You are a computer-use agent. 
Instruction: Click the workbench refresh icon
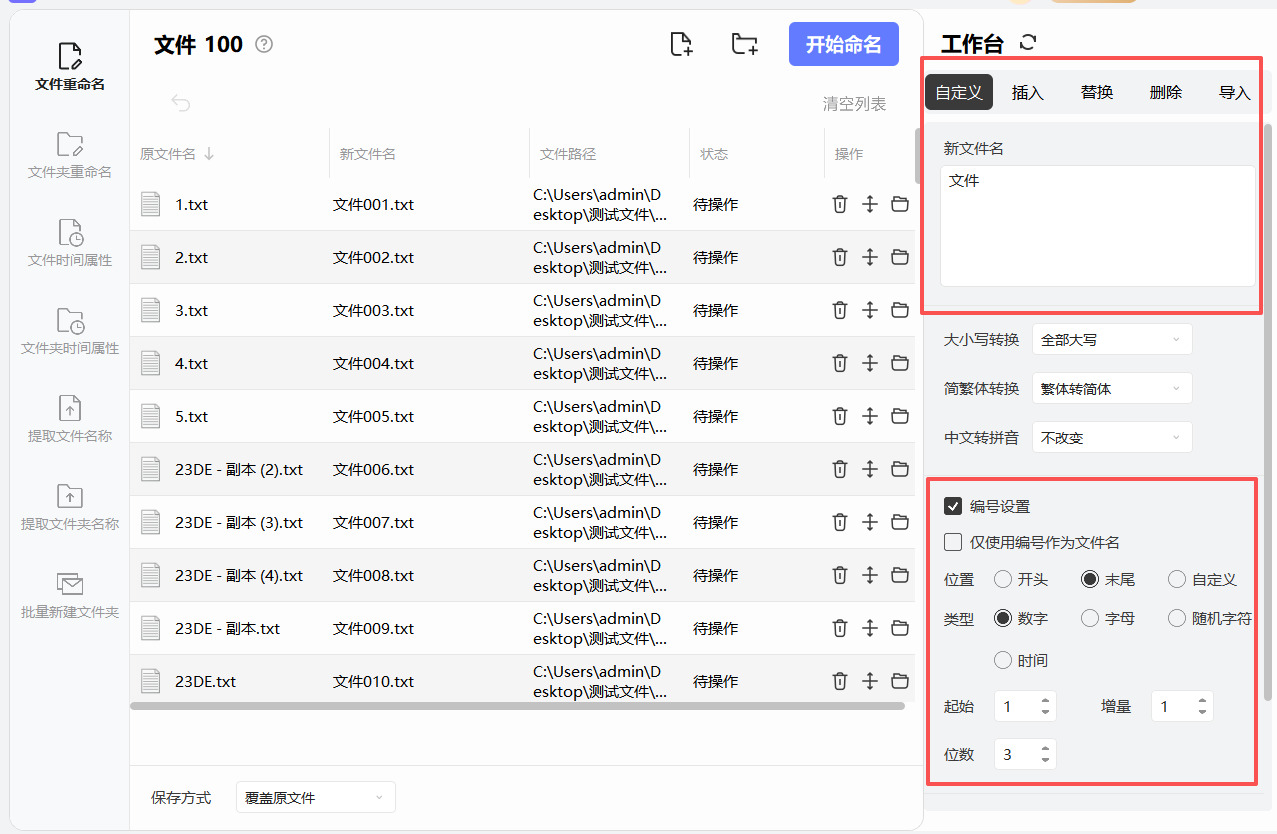1028,43
